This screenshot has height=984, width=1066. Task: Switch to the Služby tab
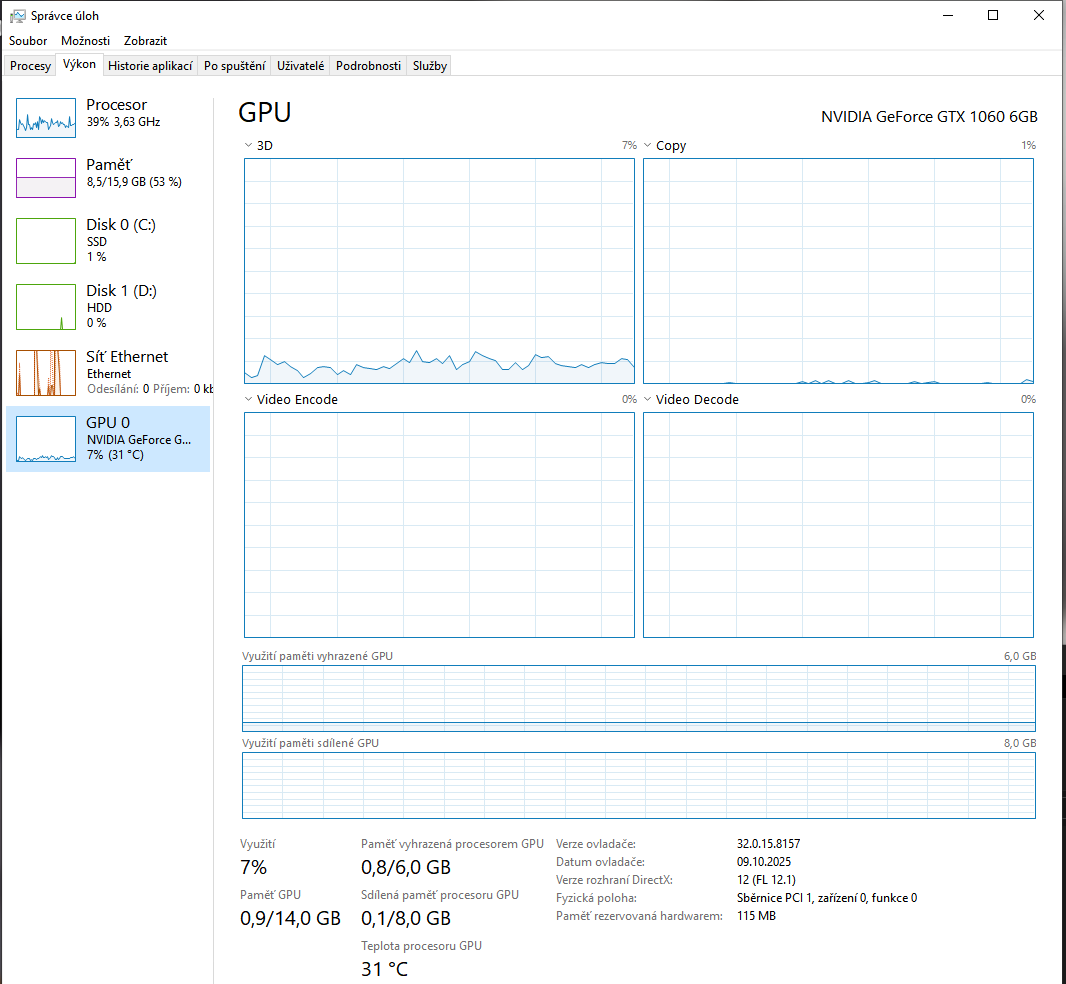(430, 66)
